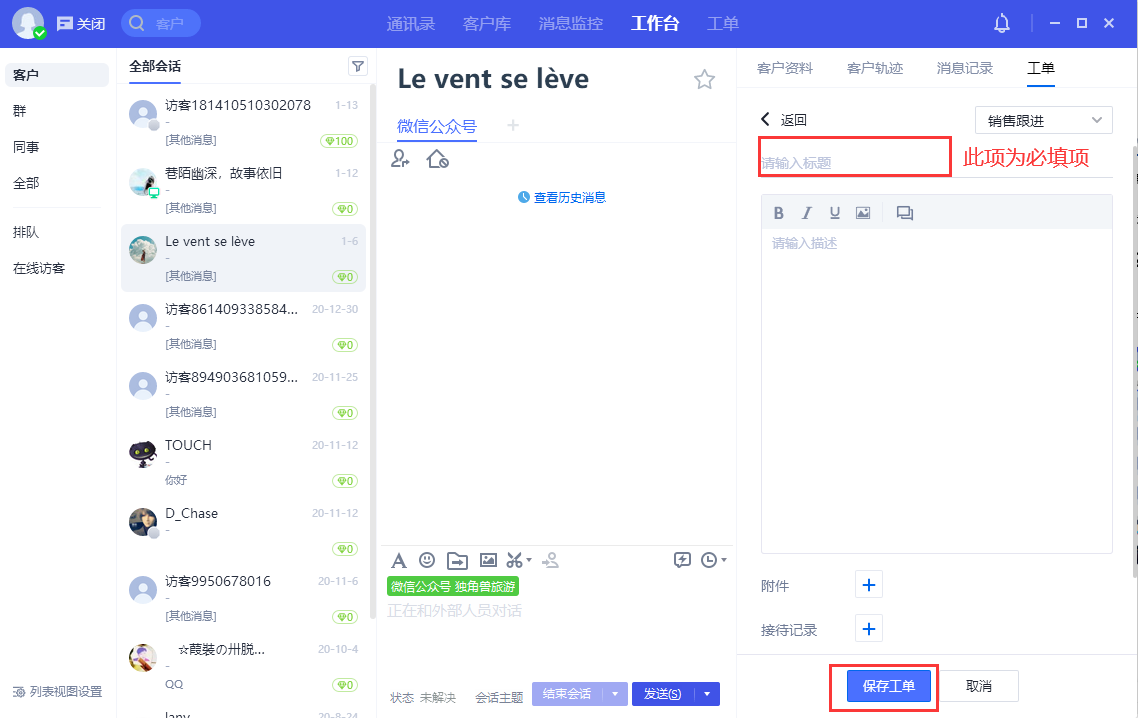Select 排队 in the left sidebar
This screenshot has width=1138, height=718.
(26, 232)
